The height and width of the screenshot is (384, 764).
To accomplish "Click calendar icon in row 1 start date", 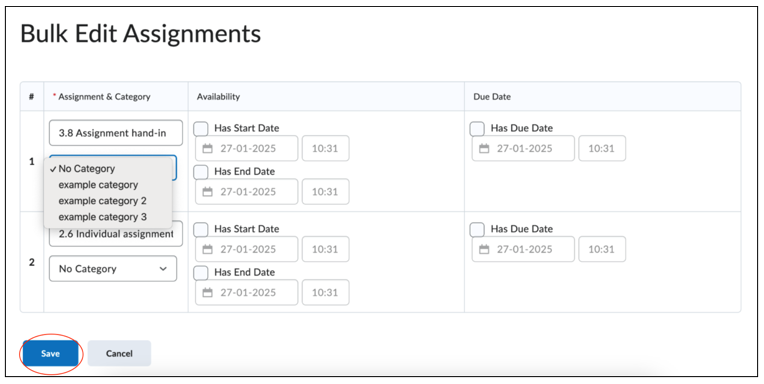I will pyautogui.click(x=208, y=149).
